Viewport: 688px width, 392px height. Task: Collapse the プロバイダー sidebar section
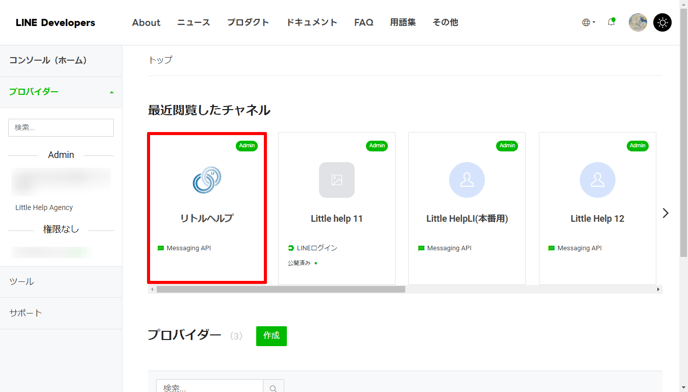[61, 92]
